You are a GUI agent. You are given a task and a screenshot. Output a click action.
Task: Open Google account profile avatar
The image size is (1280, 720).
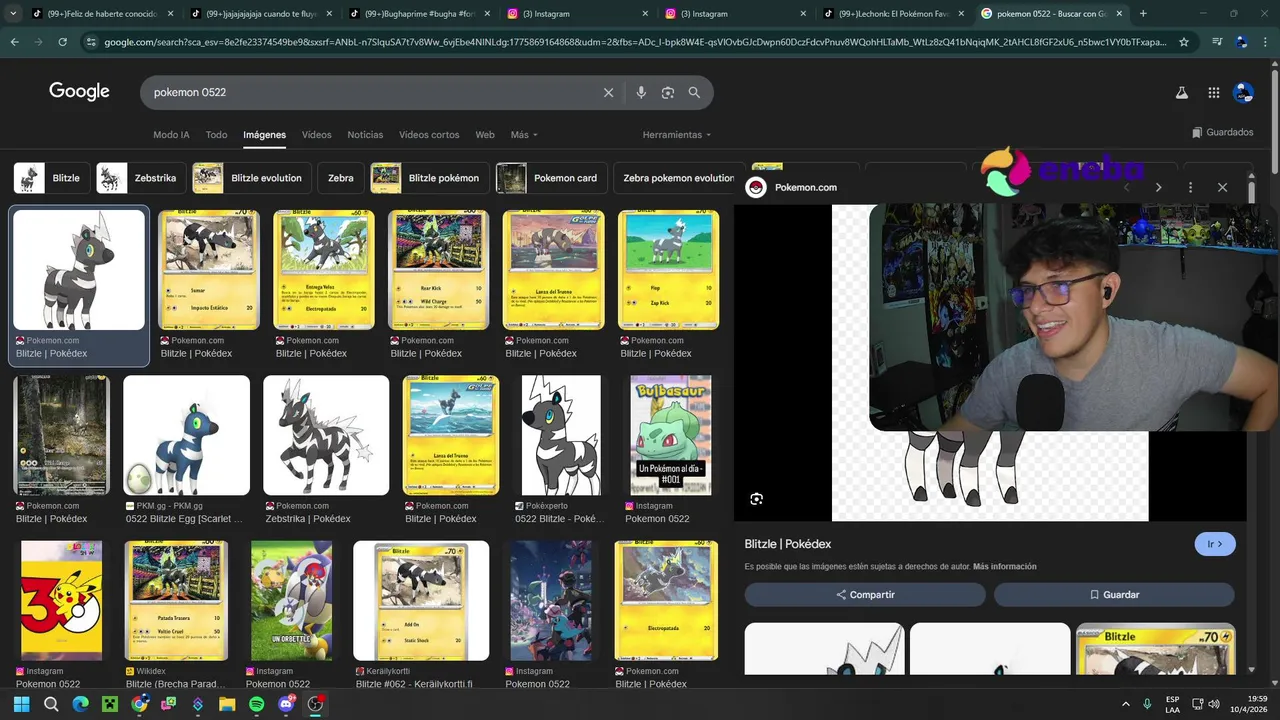pos(1243,92)
